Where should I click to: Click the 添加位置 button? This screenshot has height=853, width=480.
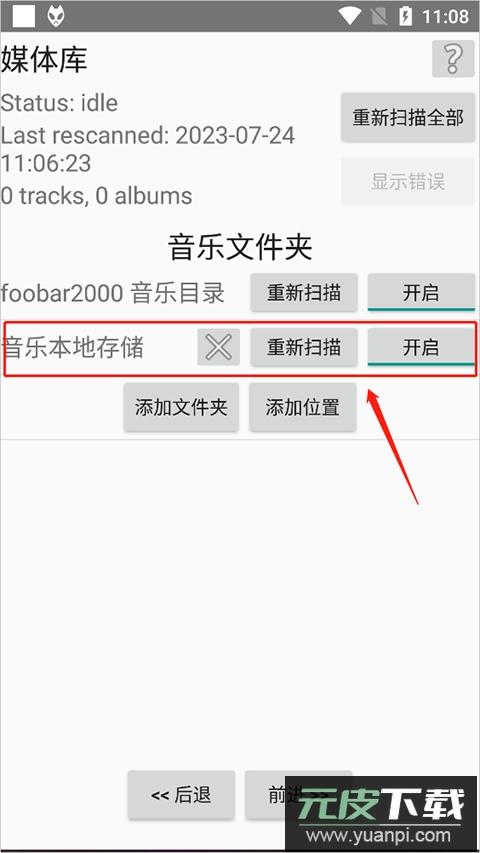pos(303,407)
